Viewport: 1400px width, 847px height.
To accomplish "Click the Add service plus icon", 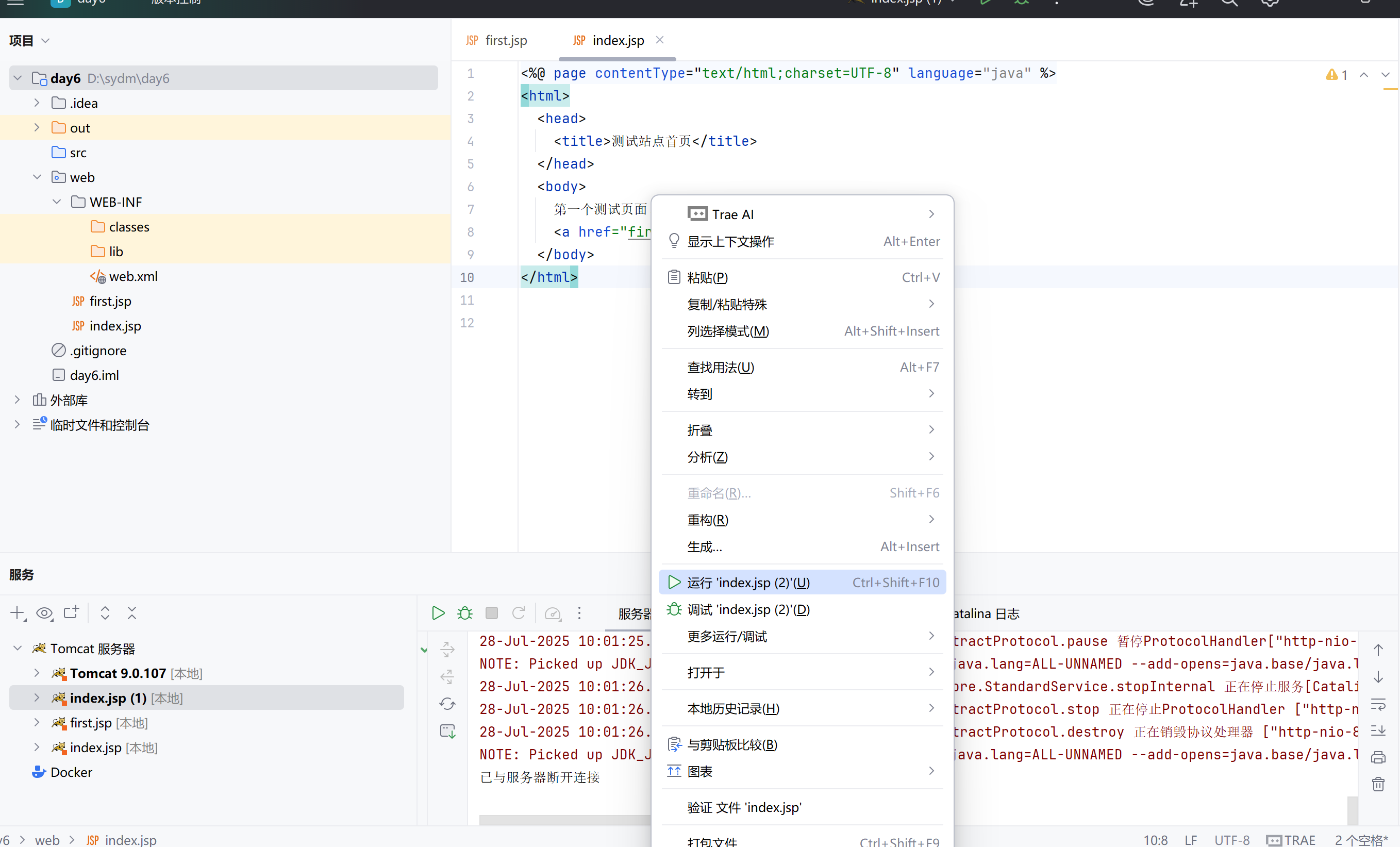I will tap(17, 613).
